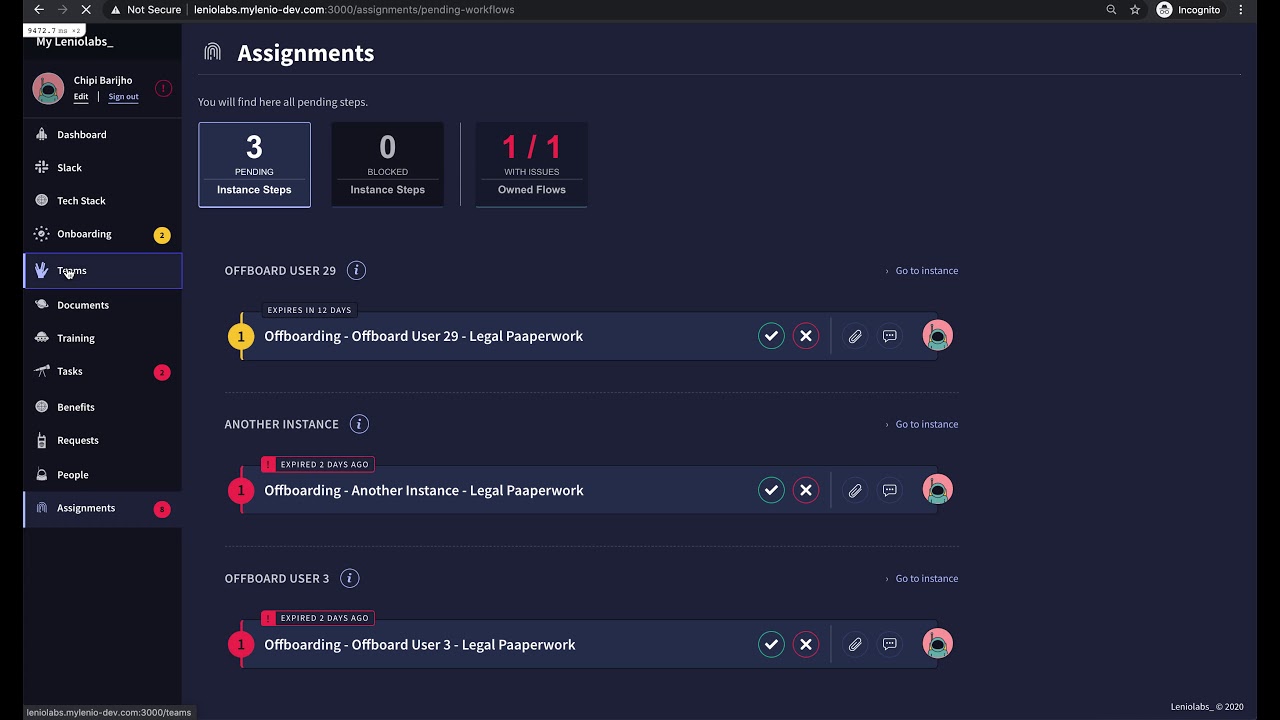1280x720 pixels.
Task: Reject Another Instance Legal Paaperwork step
Action: [806, 490]
